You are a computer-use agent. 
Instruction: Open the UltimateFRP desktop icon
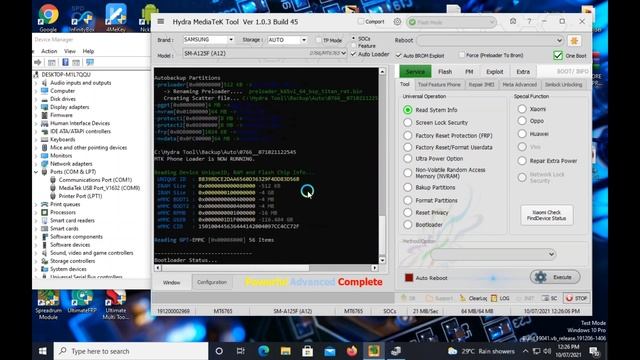tap(82, 302)
